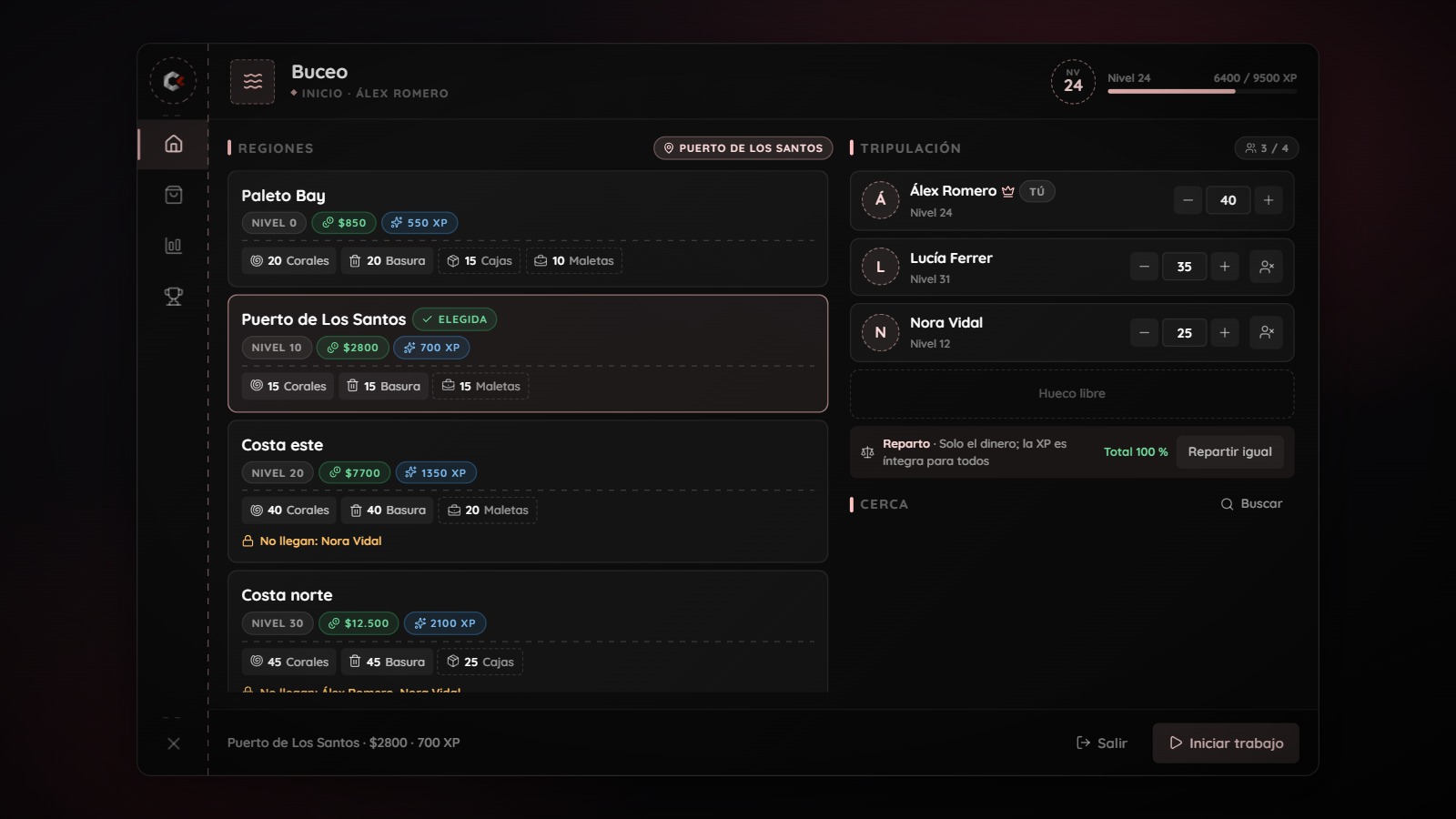Open the statistics bar-chart sidebar icon

click(x=173, y=246)
